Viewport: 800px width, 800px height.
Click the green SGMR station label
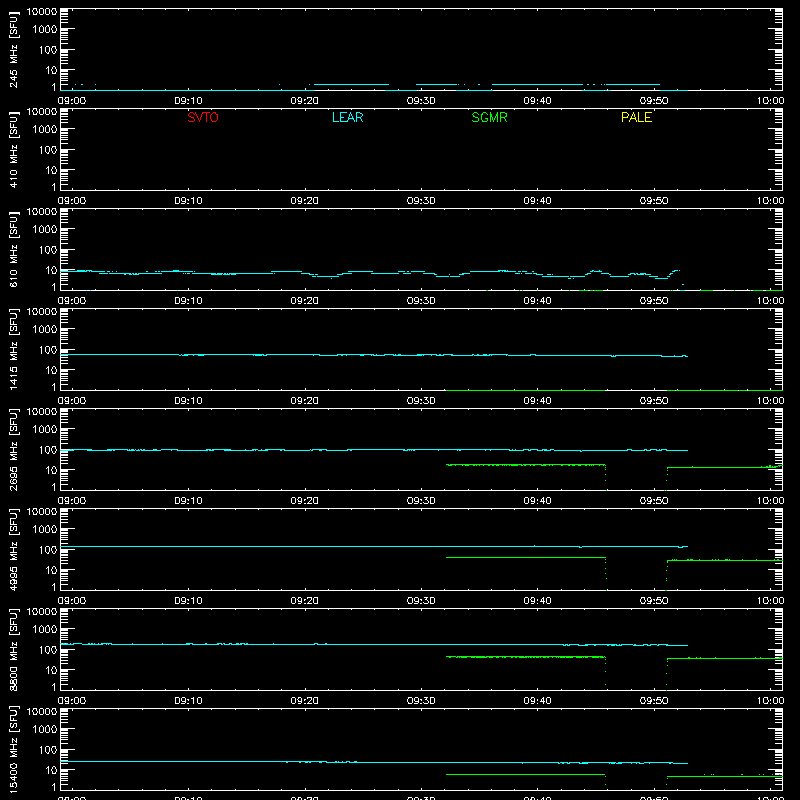pos(489,117)
